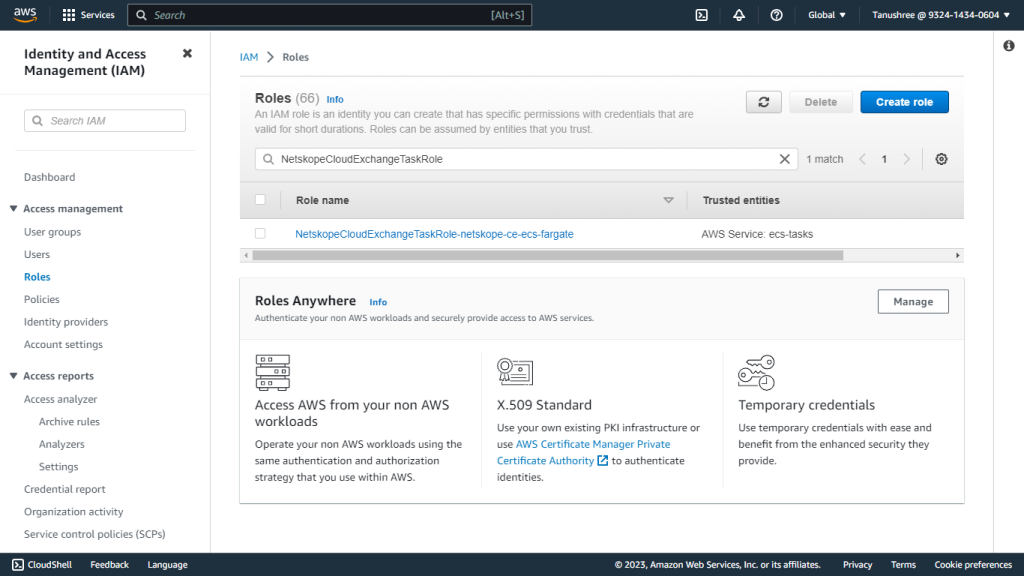Open Identity providers page
Viewport: 1024px width, 576px height.
click(66, 322)
